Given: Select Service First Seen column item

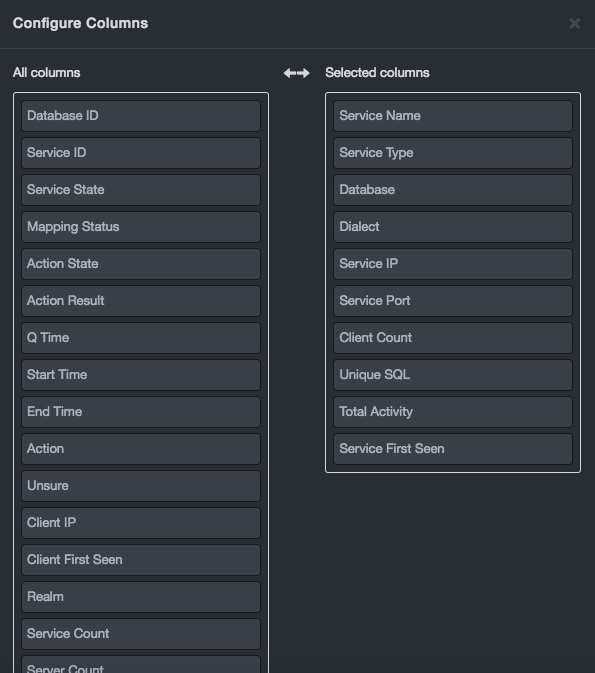Looking at the screenshot, I should (x=453, y=449).
